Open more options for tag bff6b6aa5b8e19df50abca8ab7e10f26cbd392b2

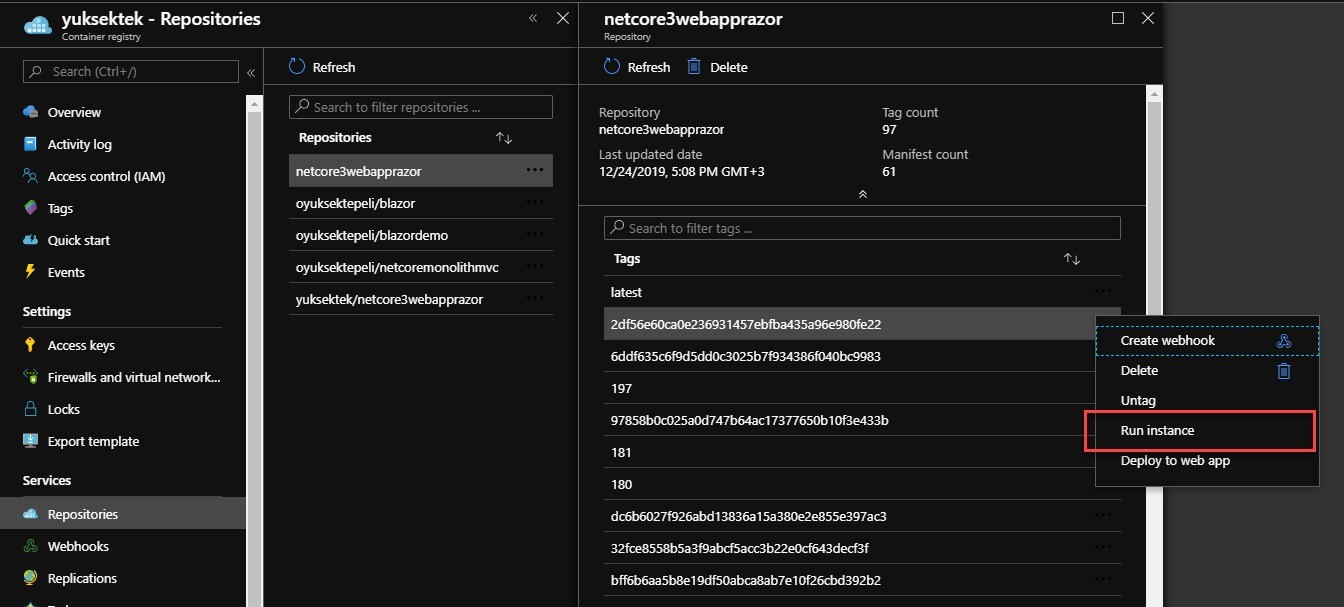1103,579
